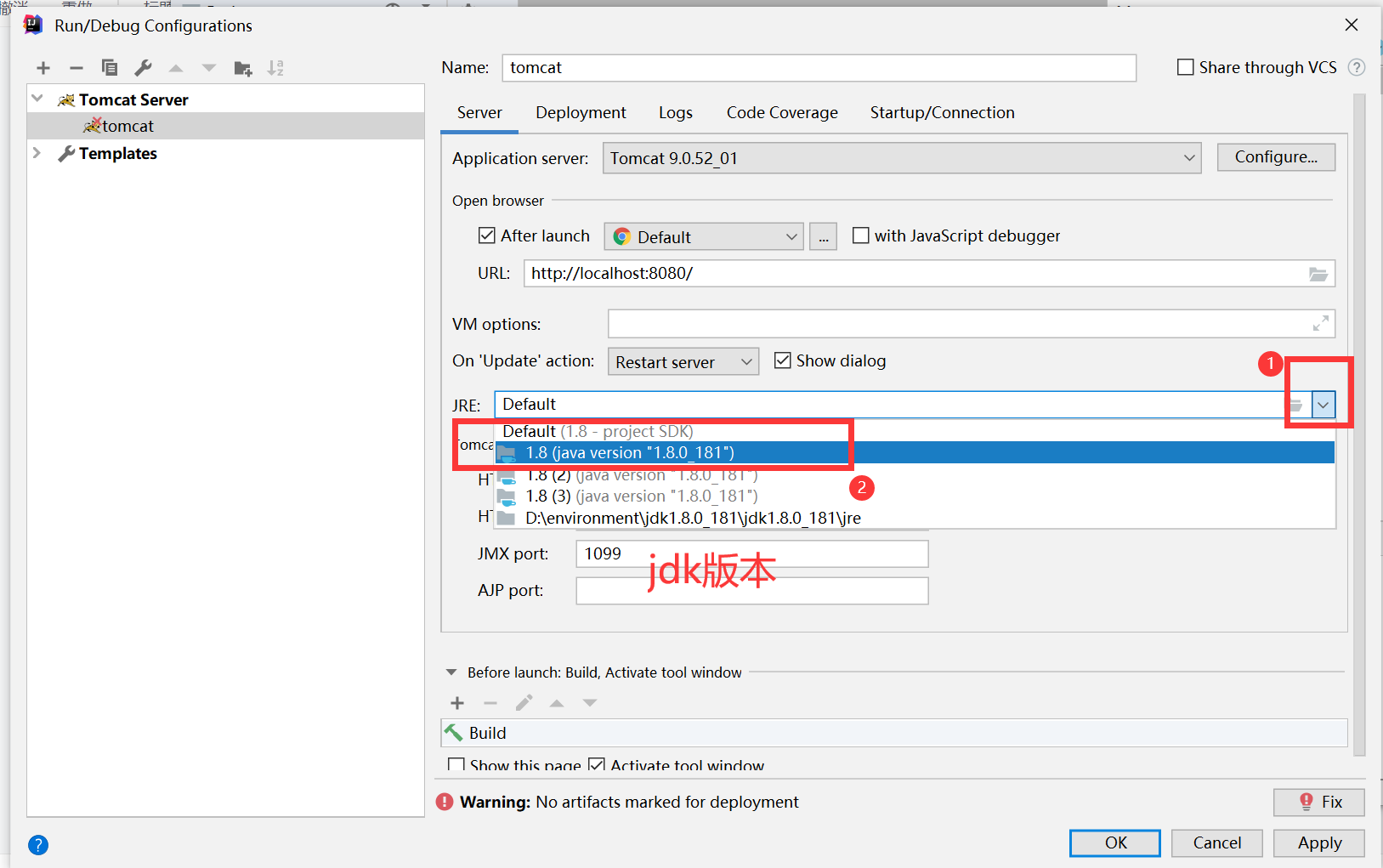Open the Startup/Connection tab
This screenshot has height=868, width=1383.
pyautogui.click(x=942, y=112)
